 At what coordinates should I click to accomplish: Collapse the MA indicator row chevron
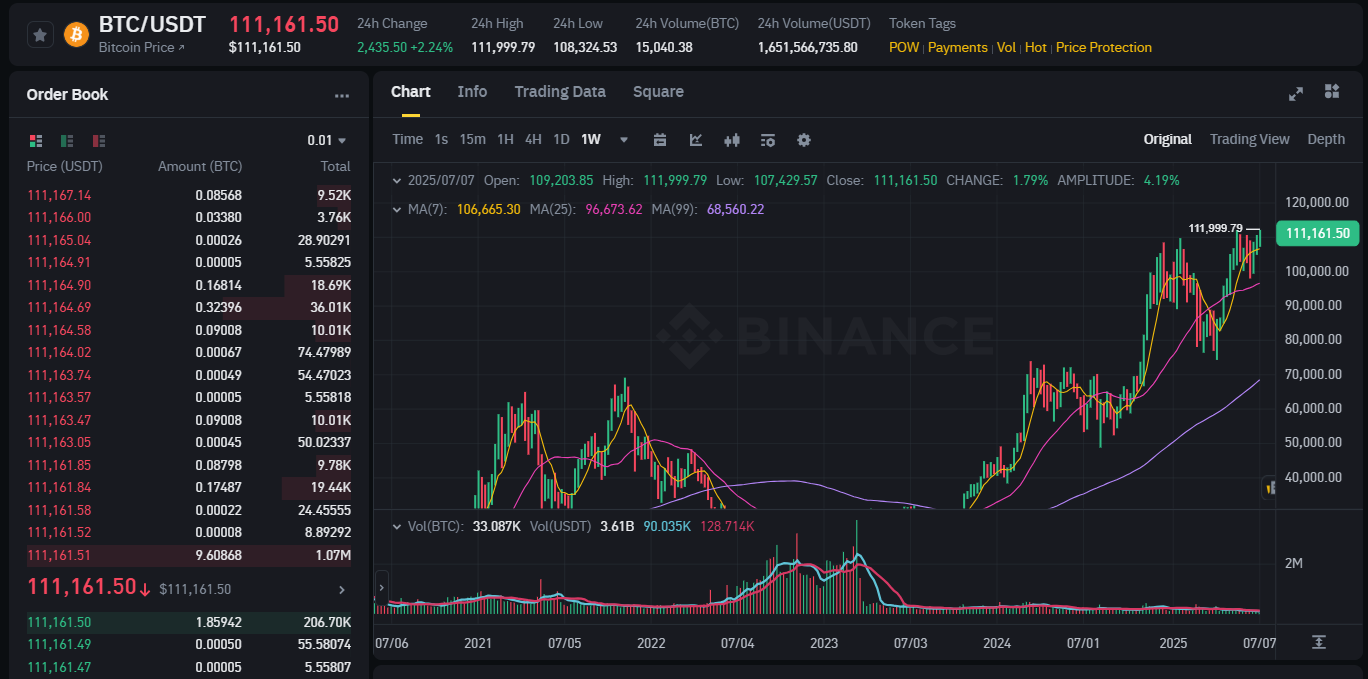[x=398, y=210]
